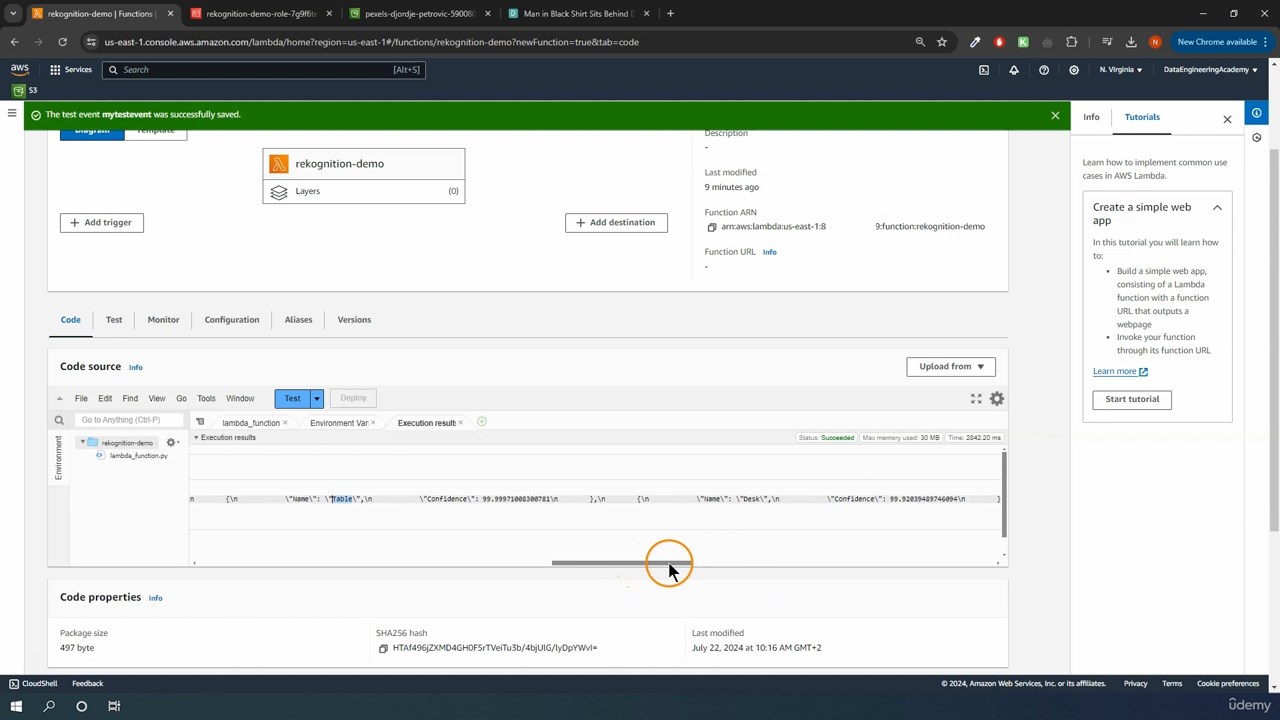
Task: Open the AWS support help icon
Action: [1044, 70]
